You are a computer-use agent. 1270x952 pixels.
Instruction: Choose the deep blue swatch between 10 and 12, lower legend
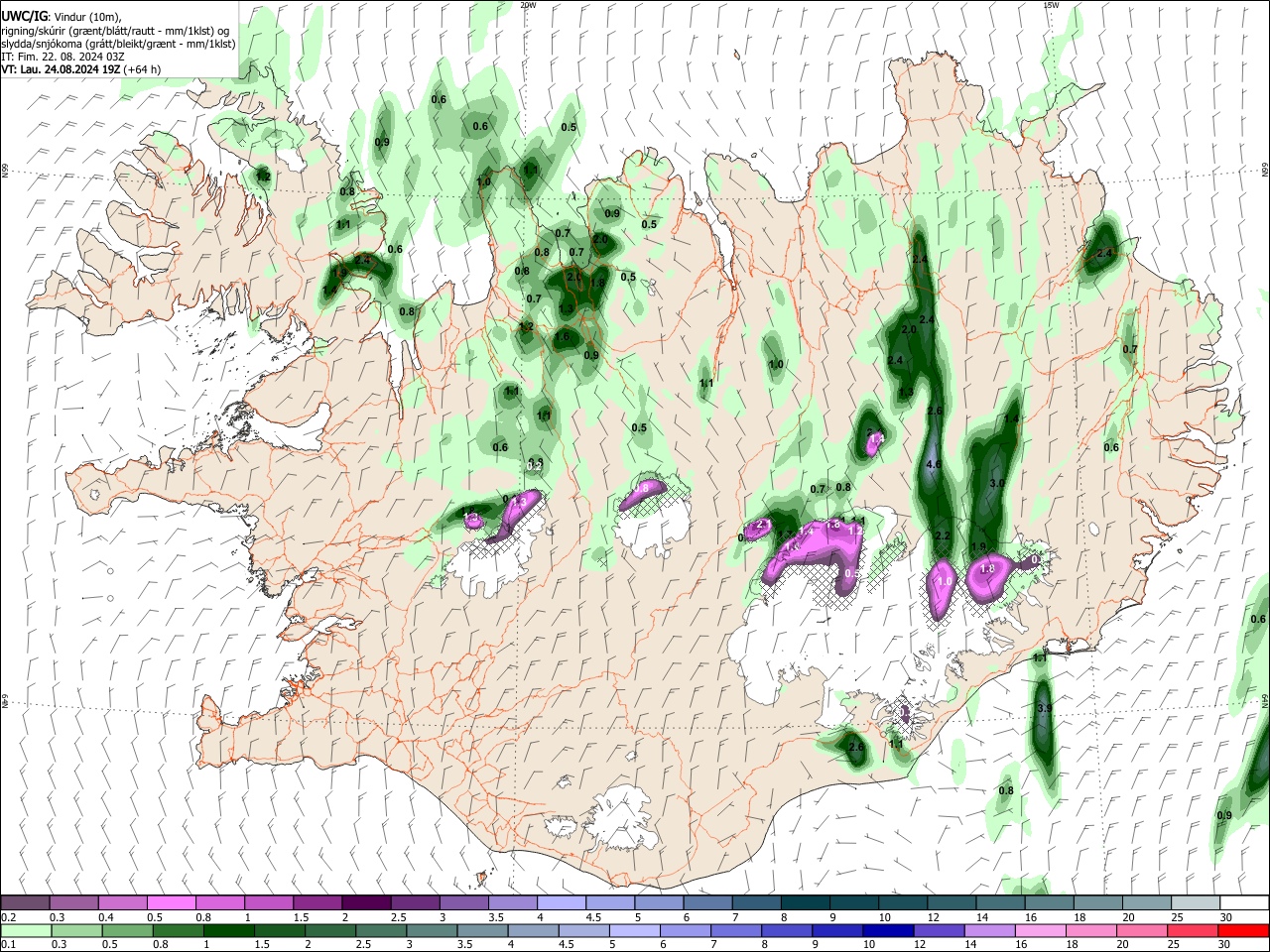point(888,930)
